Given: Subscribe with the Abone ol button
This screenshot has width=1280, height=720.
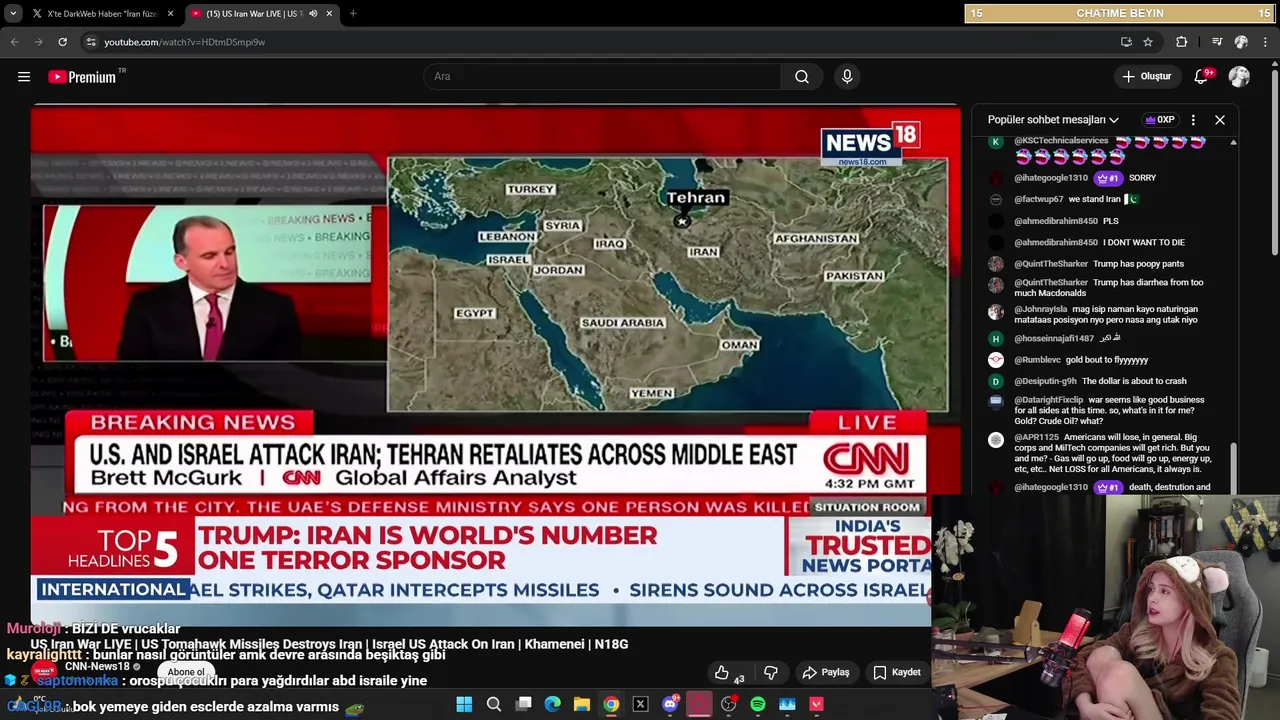Looking at the screenshot, I should pyautogui.click(x=187, y=672).
